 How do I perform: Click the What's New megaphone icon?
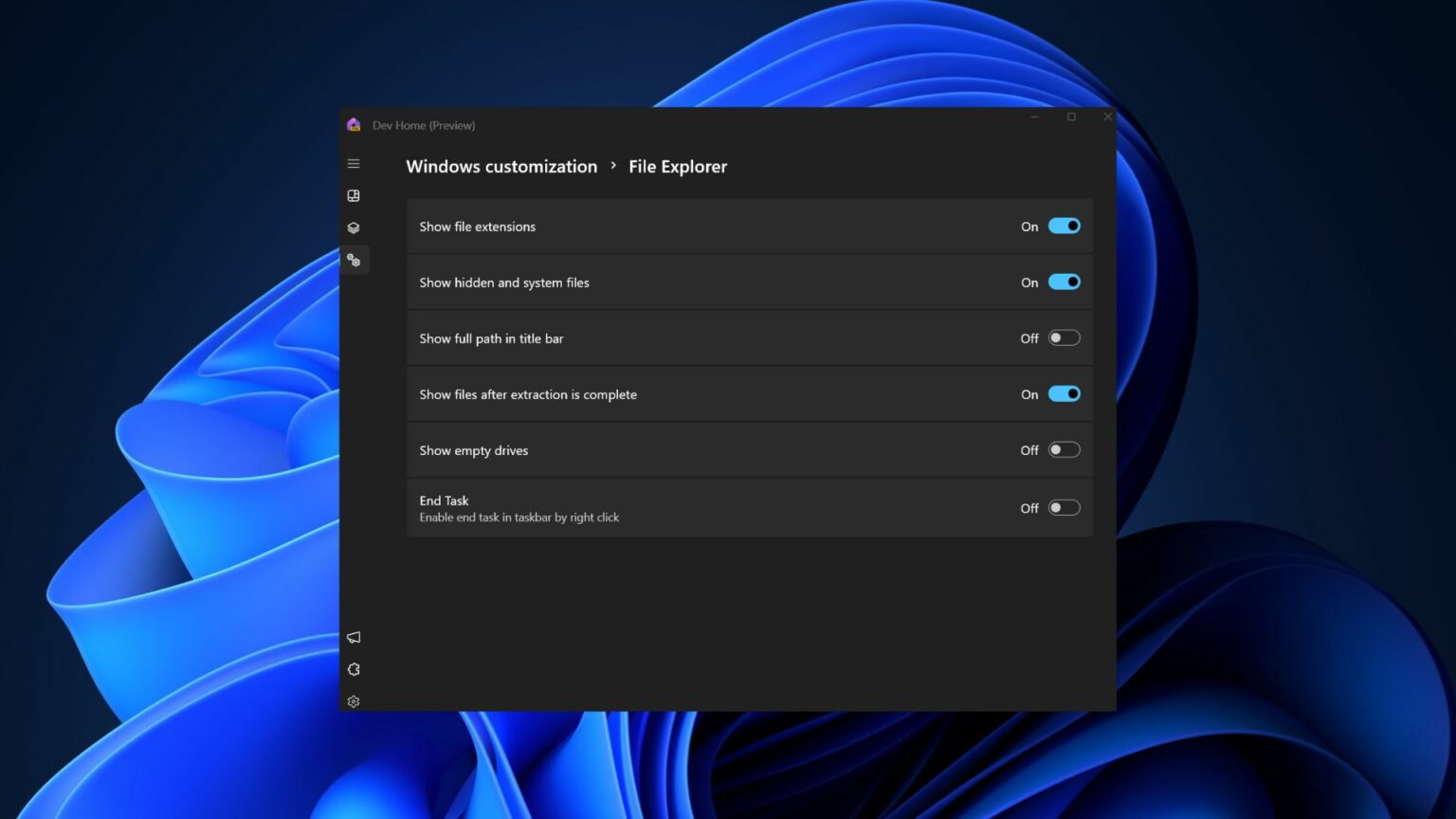354,637
